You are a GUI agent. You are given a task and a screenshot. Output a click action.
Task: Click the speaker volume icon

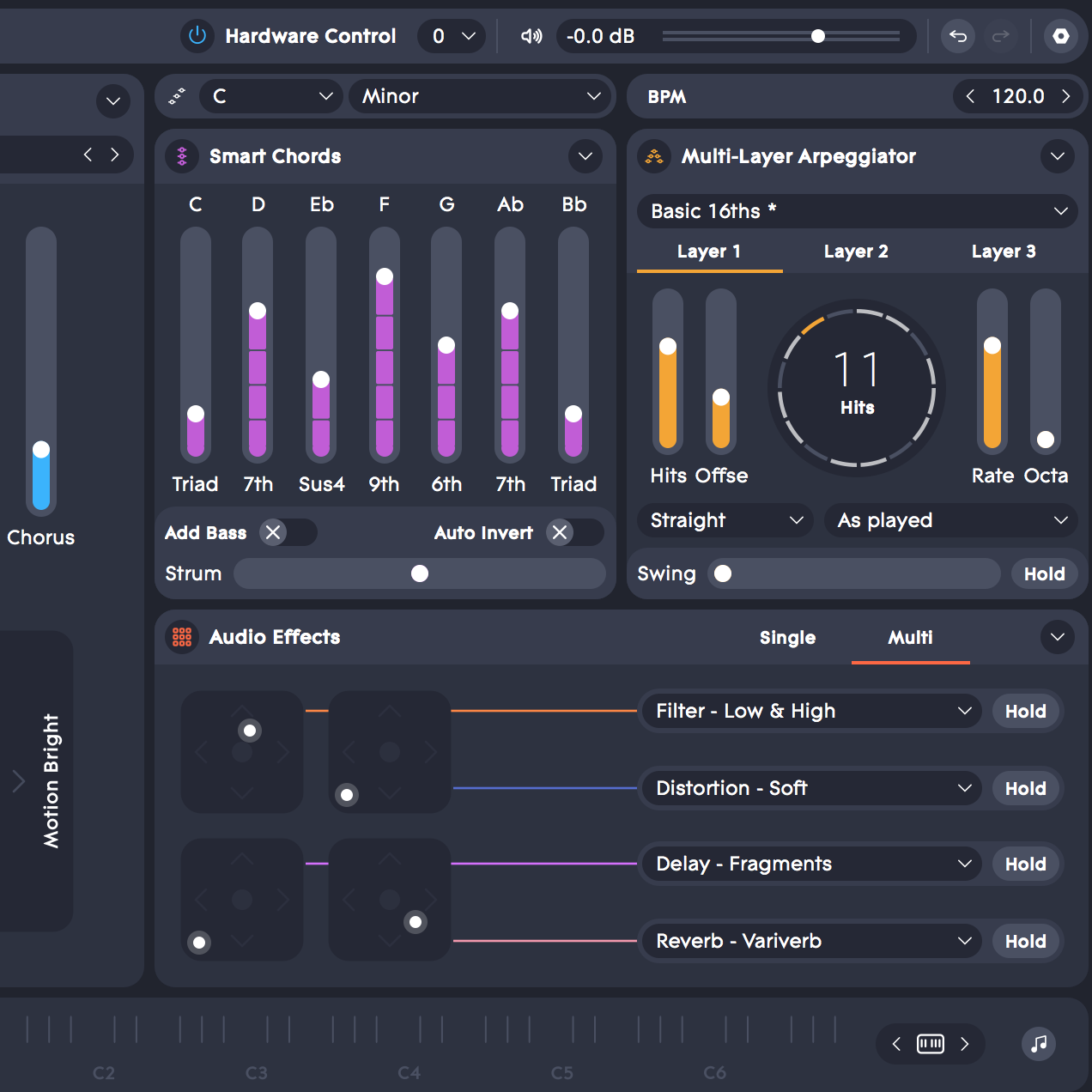click(x=531, y=36)
